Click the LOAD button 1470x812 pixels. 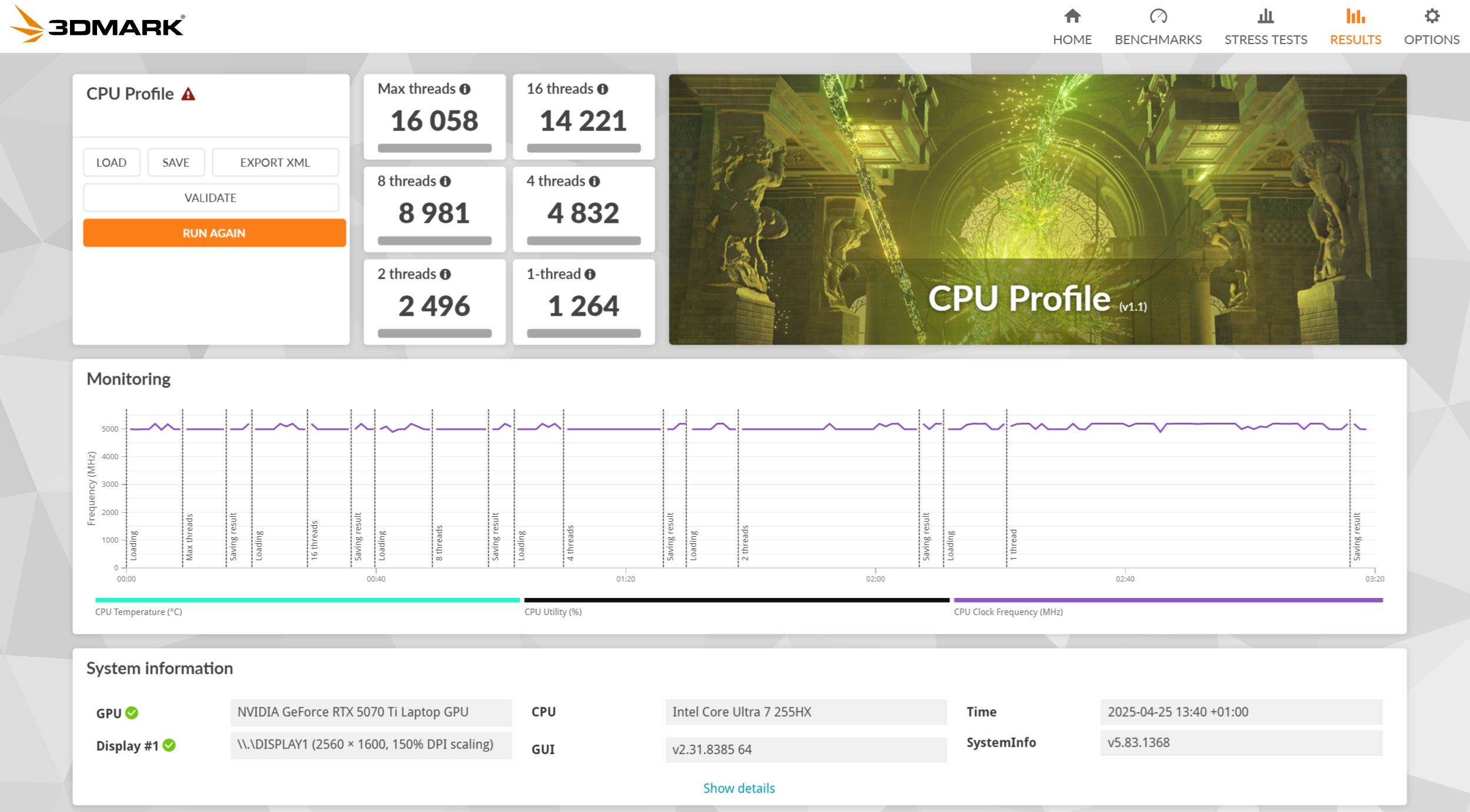pyautogui.click(x=112, y=162)
